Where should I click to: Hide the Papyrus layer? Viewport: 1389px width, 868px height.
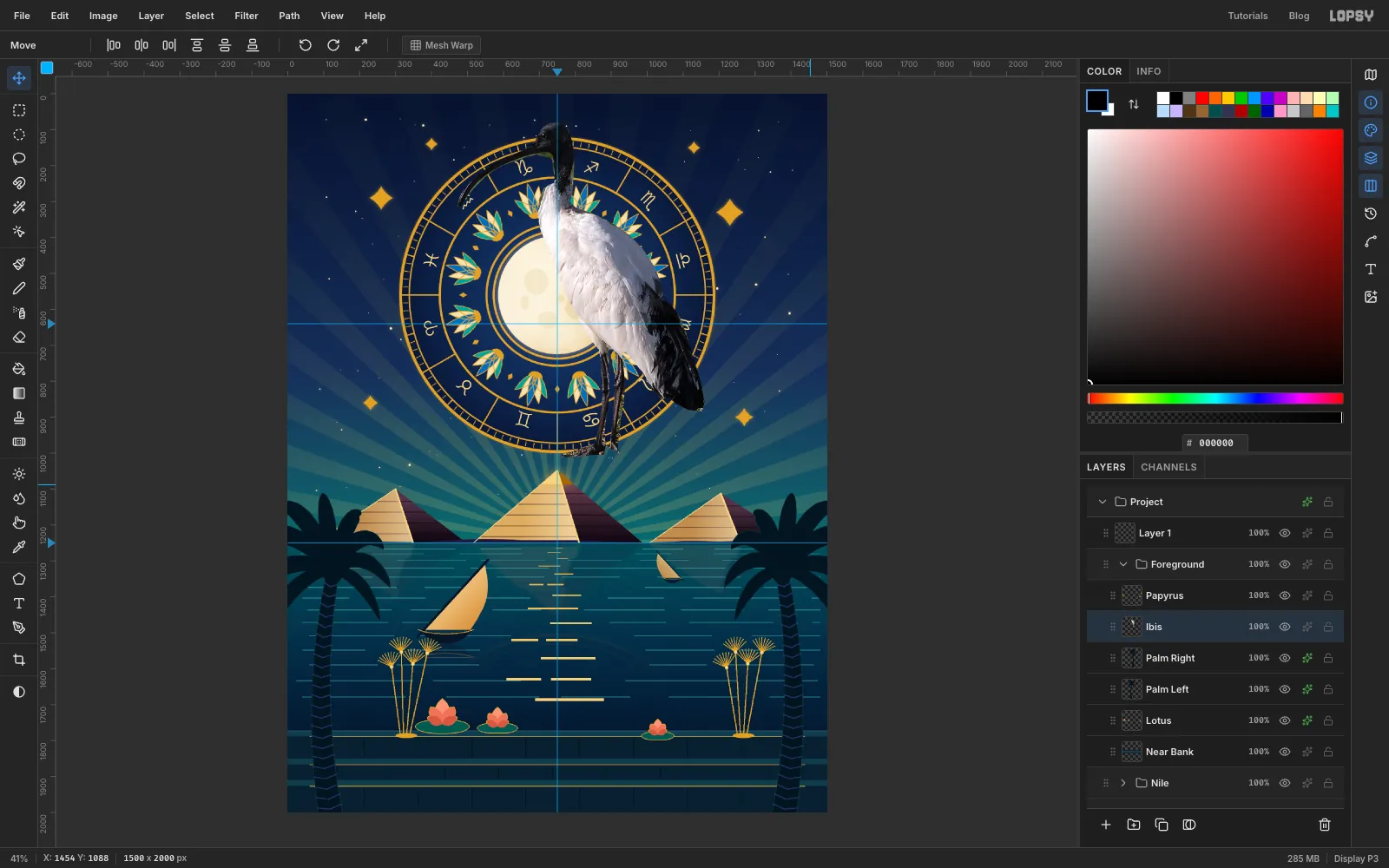coord(1285,595)
